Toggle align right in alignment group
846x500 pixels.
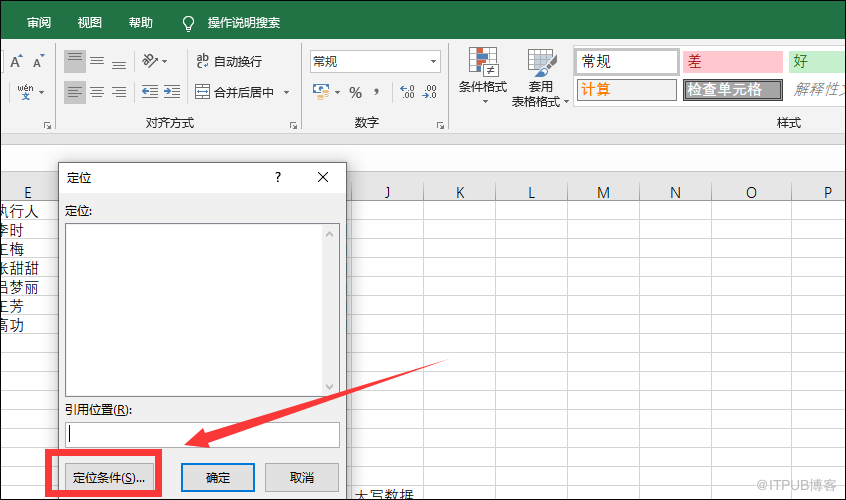click(119, 92)
